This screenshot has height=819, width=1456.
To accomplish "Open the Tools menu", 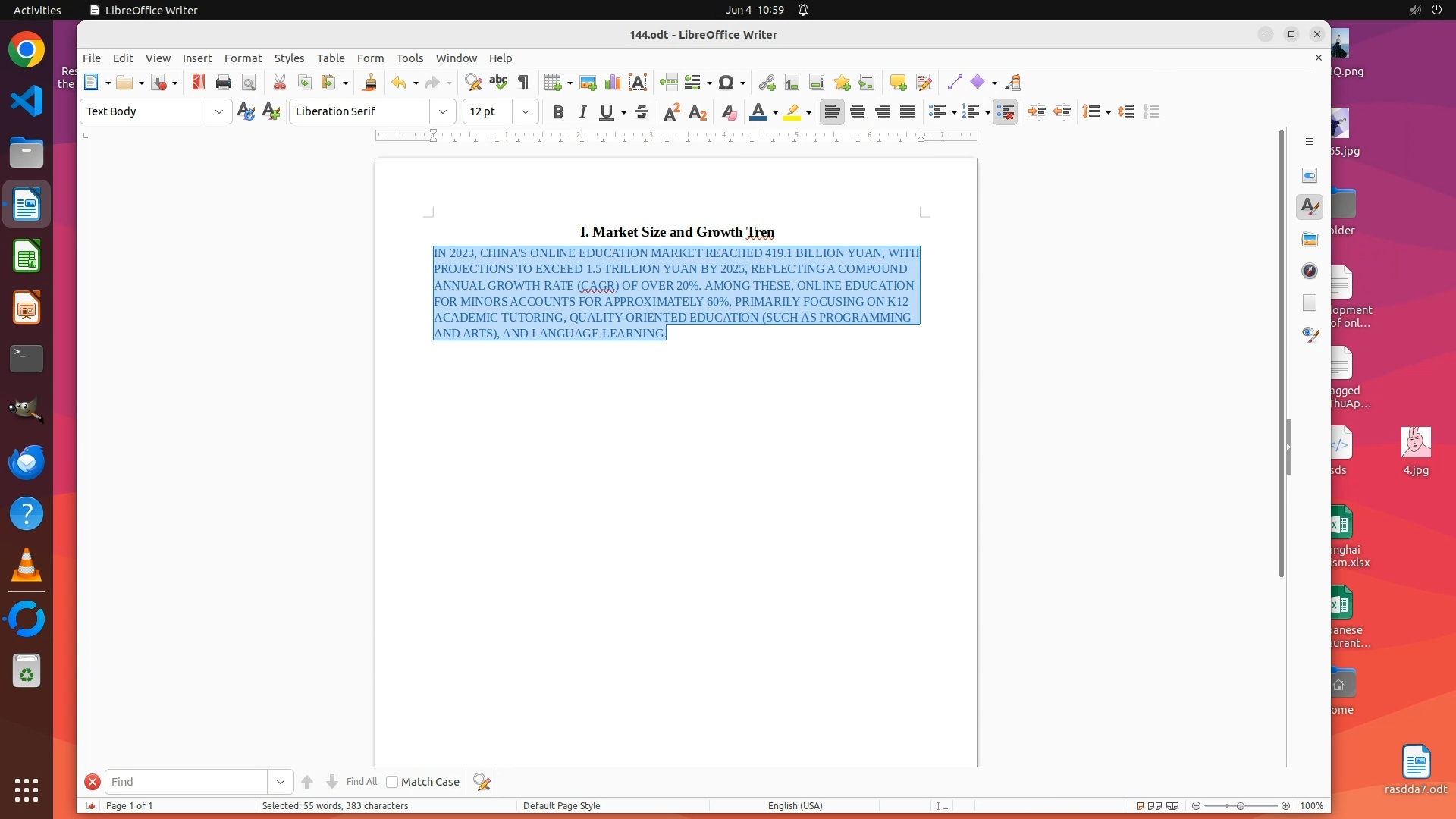I will pyautogui.click(x=409, y=58).
